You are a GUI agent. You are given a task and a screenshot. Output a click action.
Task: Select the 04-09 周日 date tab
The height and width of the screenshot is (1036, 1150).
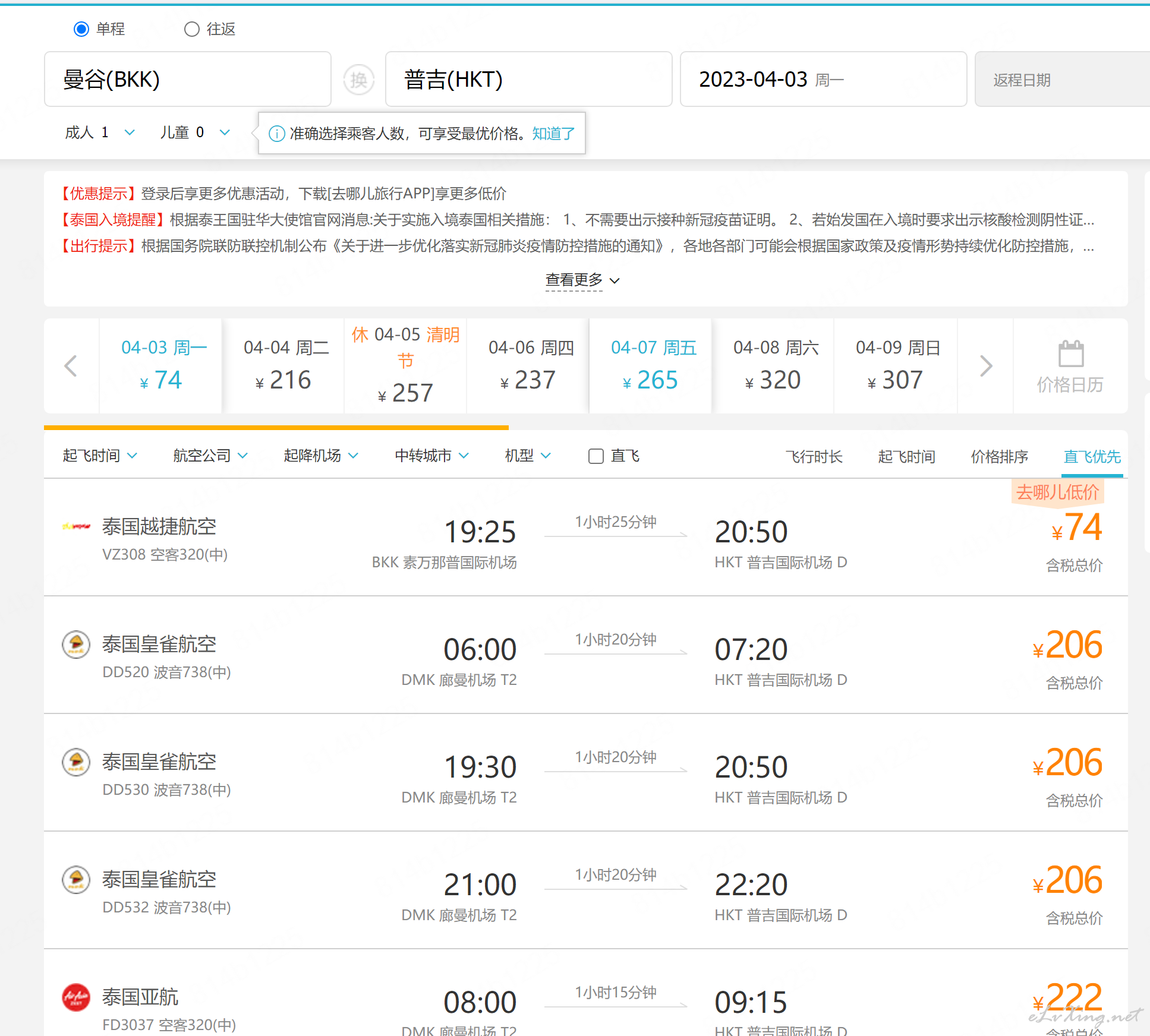896,366
